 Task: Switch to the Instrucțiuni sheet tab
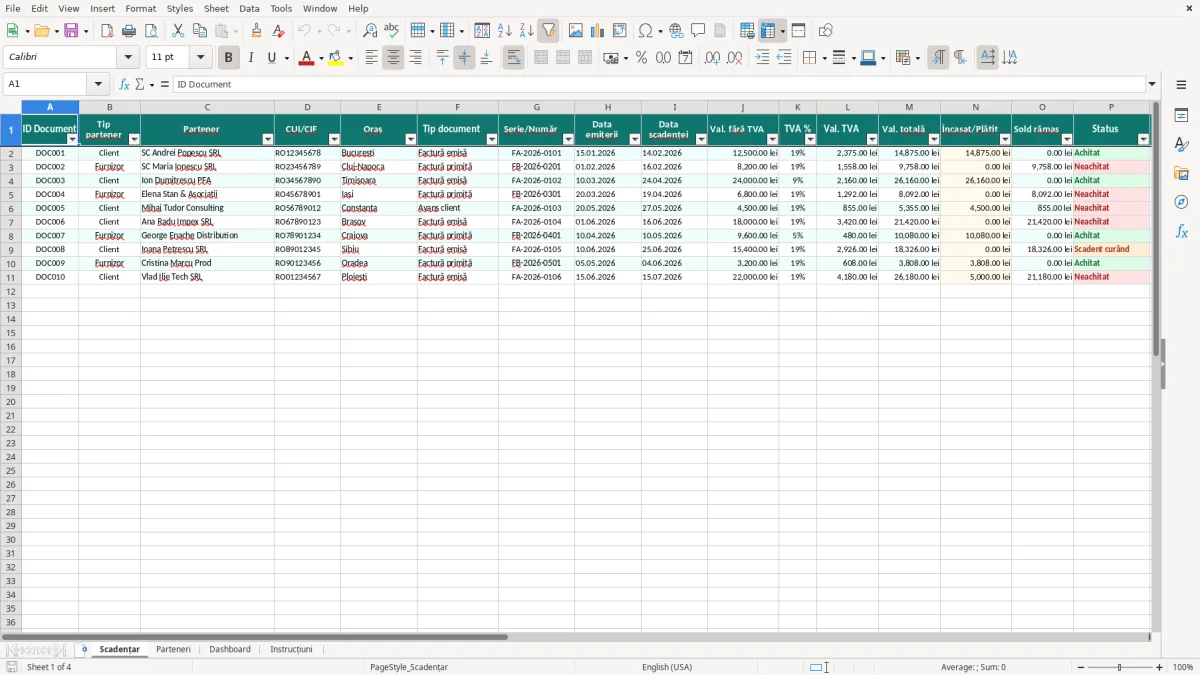291,649
